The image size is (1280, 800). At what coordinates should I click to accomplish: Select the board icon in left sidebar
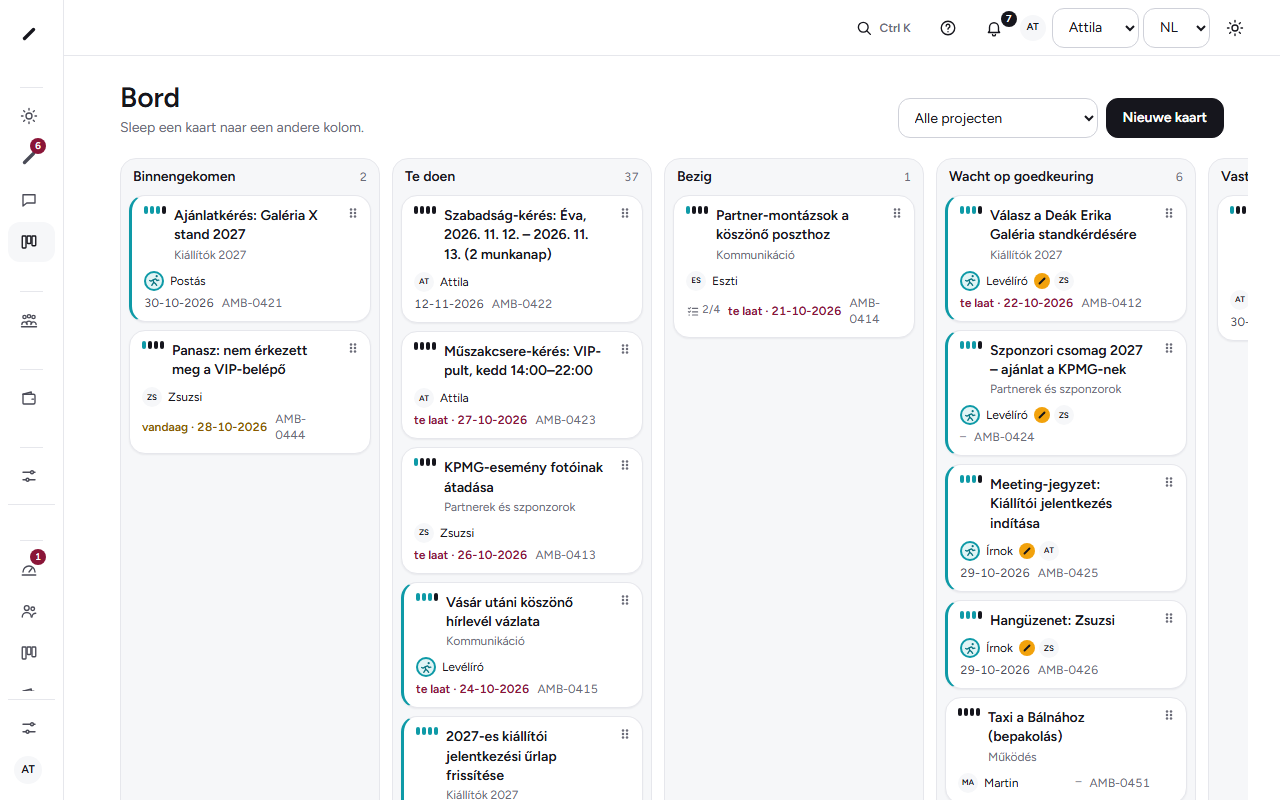tap(29, 242)
